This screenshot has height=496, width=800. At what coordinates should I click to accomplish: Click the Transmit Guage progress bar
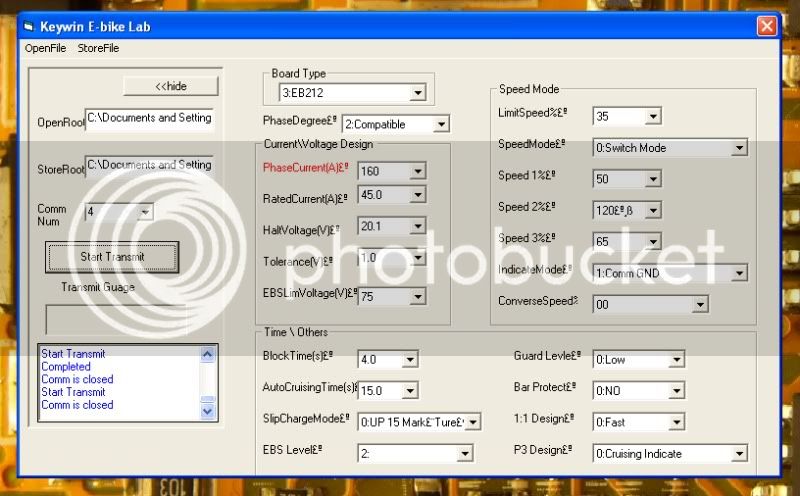click(115, 319)
